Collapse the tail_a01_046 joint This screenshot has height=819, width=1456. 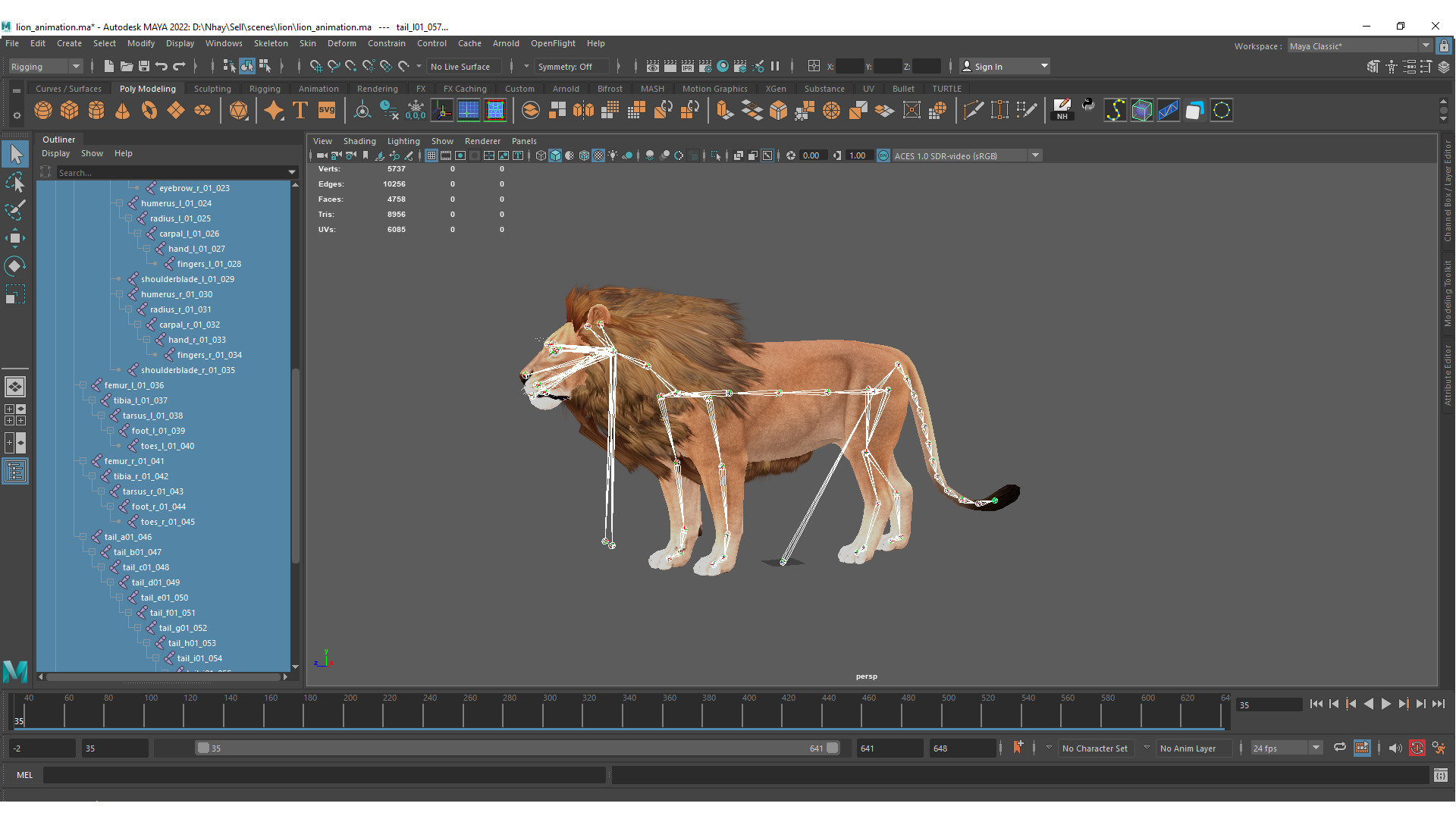(x=83, y=537)
